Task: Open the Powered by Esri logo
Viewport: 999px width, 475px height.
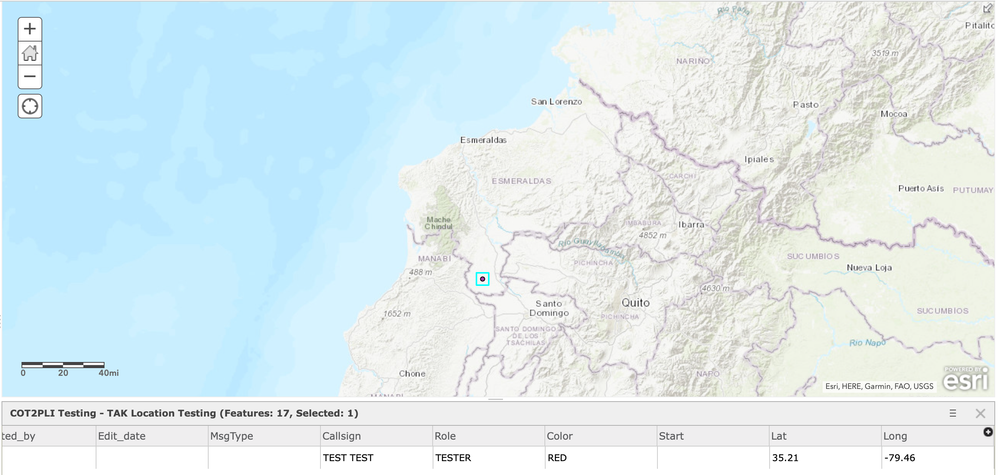Action: pos(965,378)
